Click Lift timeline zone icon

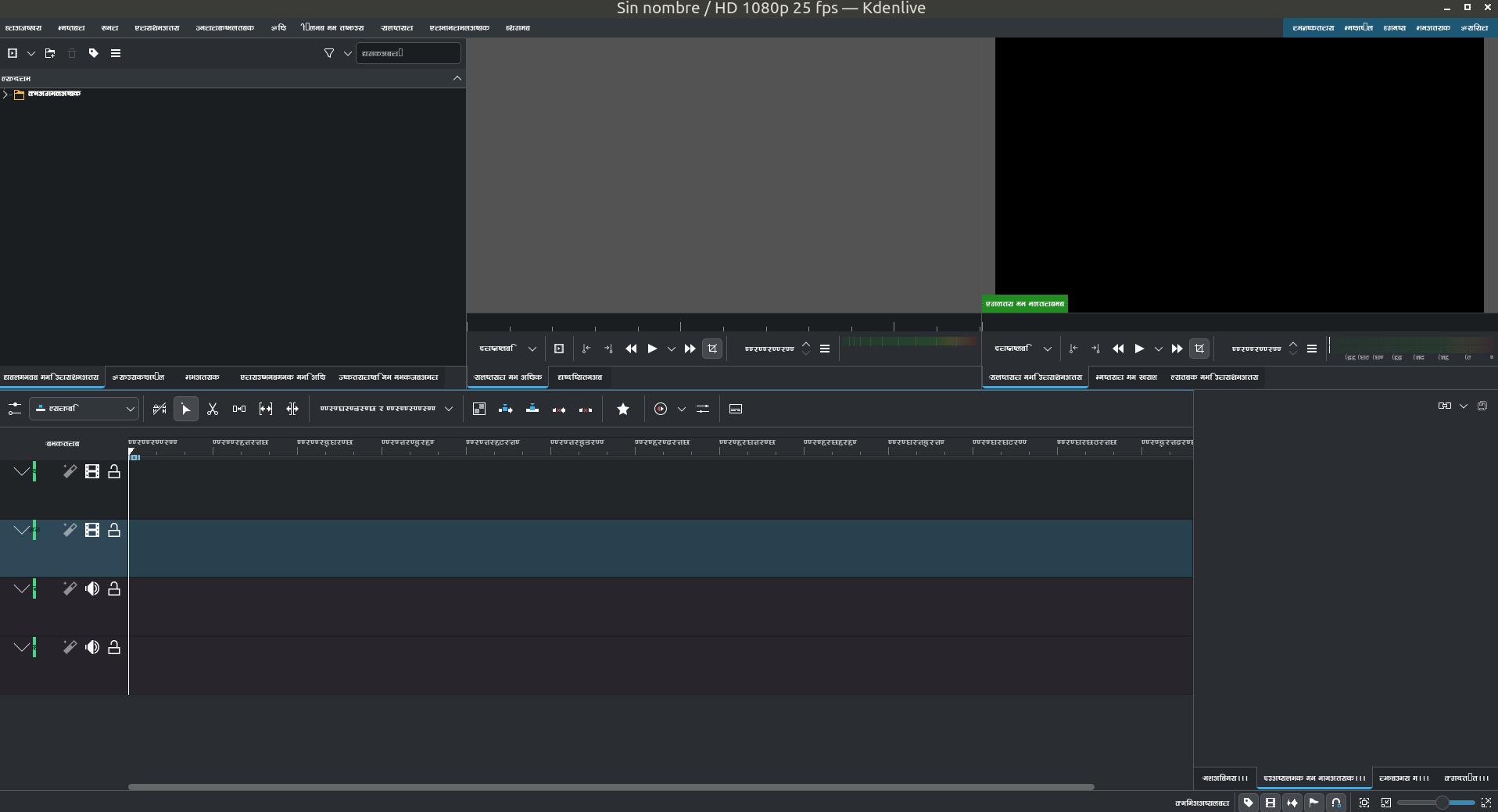[x=586, y=409]
